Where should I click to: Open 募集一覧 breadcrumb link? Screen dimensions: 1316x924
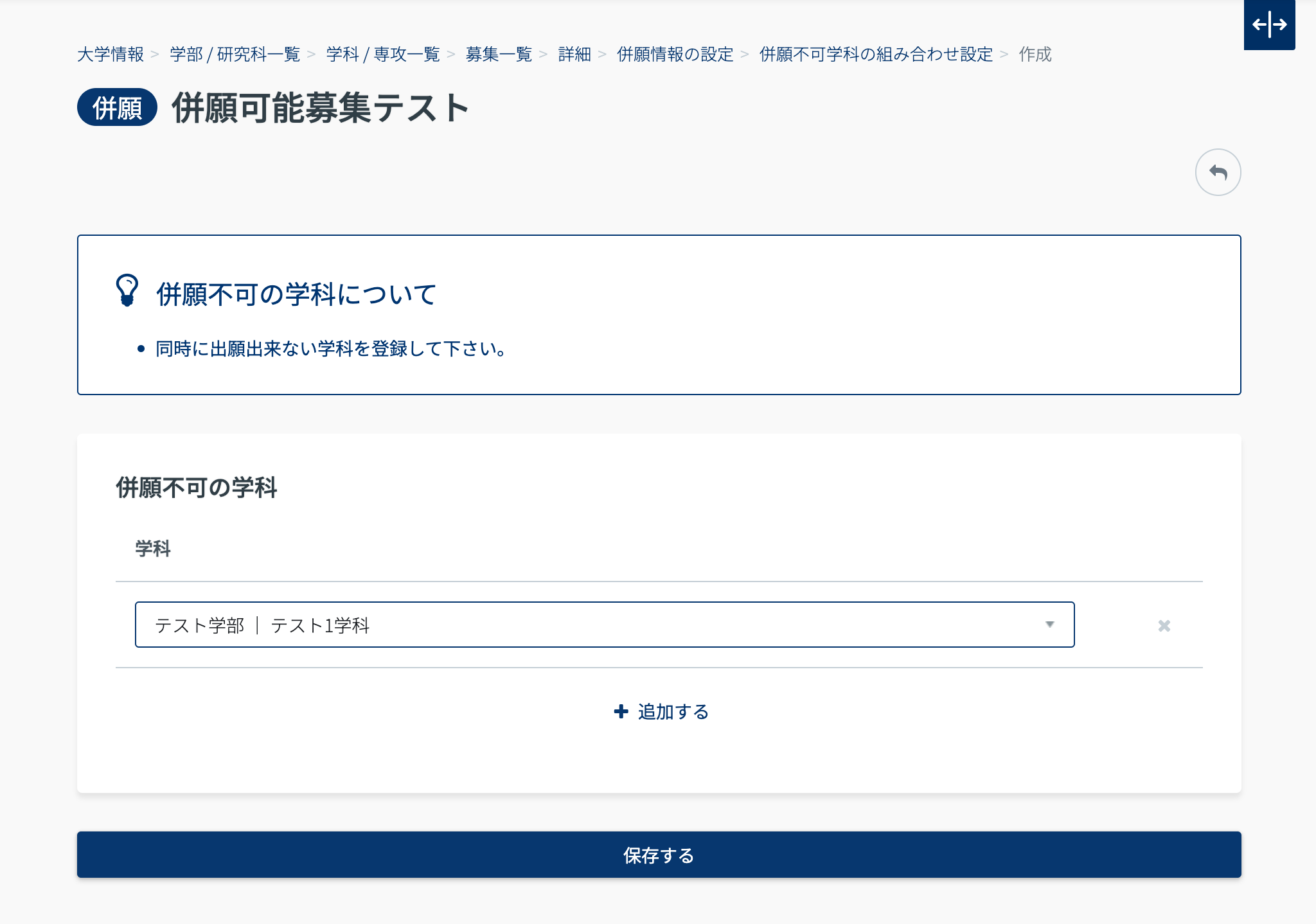[499, 55]
